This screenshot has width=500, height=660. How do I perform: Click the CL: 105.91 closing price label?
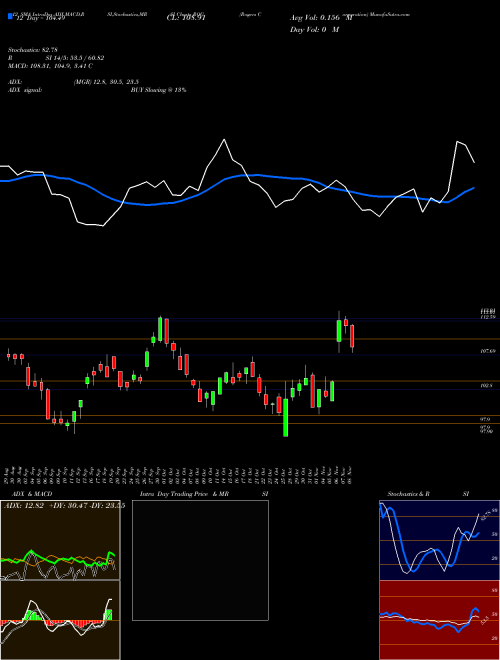[x=186, y=18]
